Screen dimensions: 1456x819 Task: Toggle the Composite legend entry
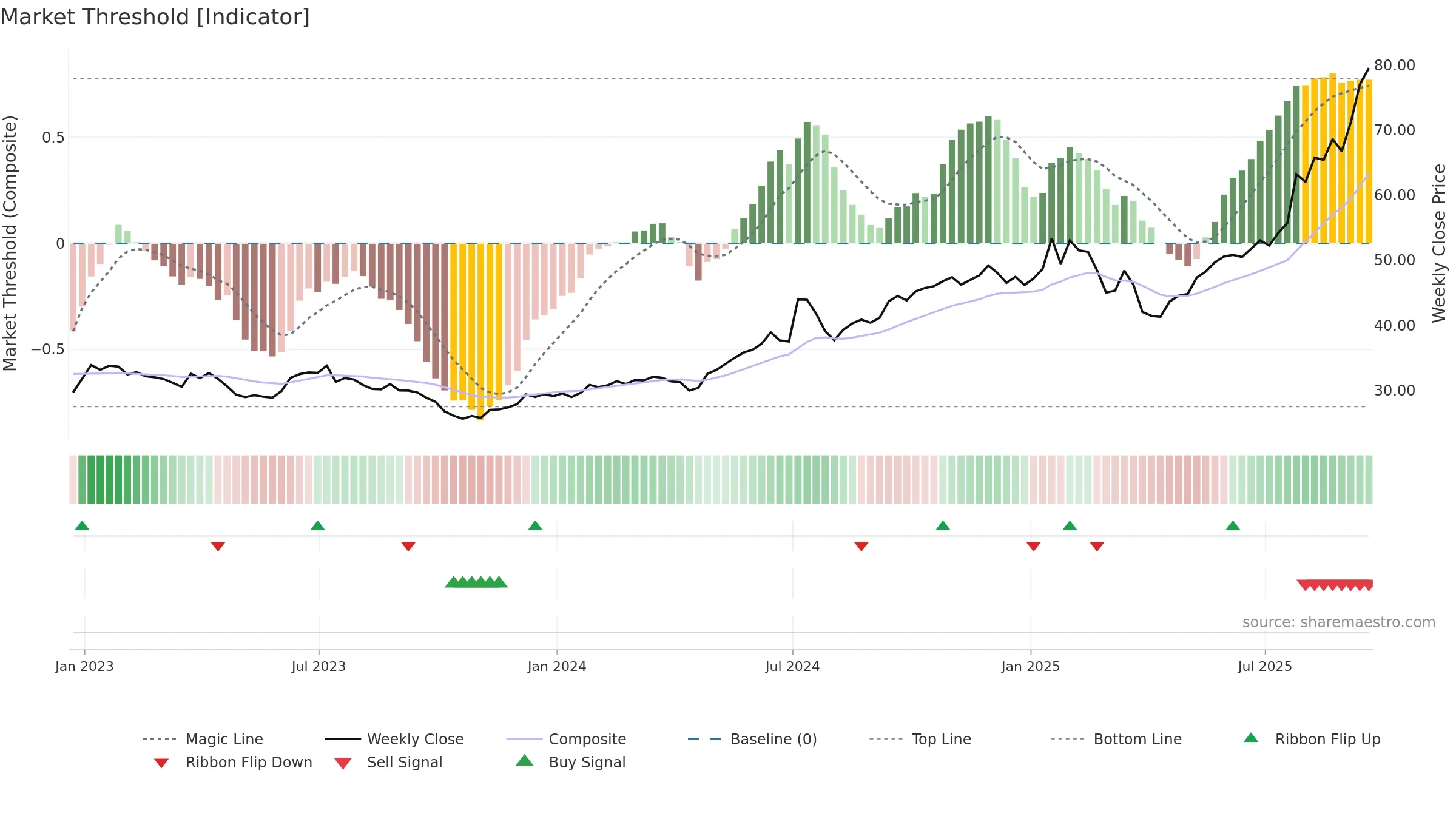point(566,739)
